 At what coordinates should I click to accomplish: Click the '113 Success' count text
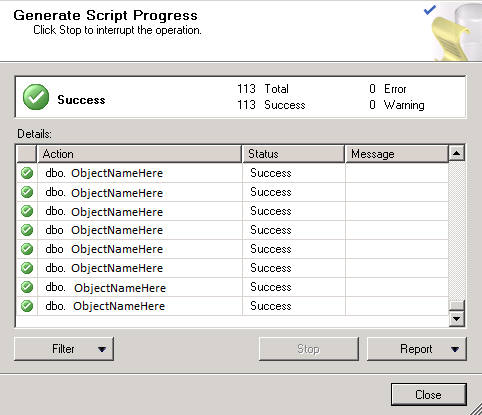pos(271,105)
